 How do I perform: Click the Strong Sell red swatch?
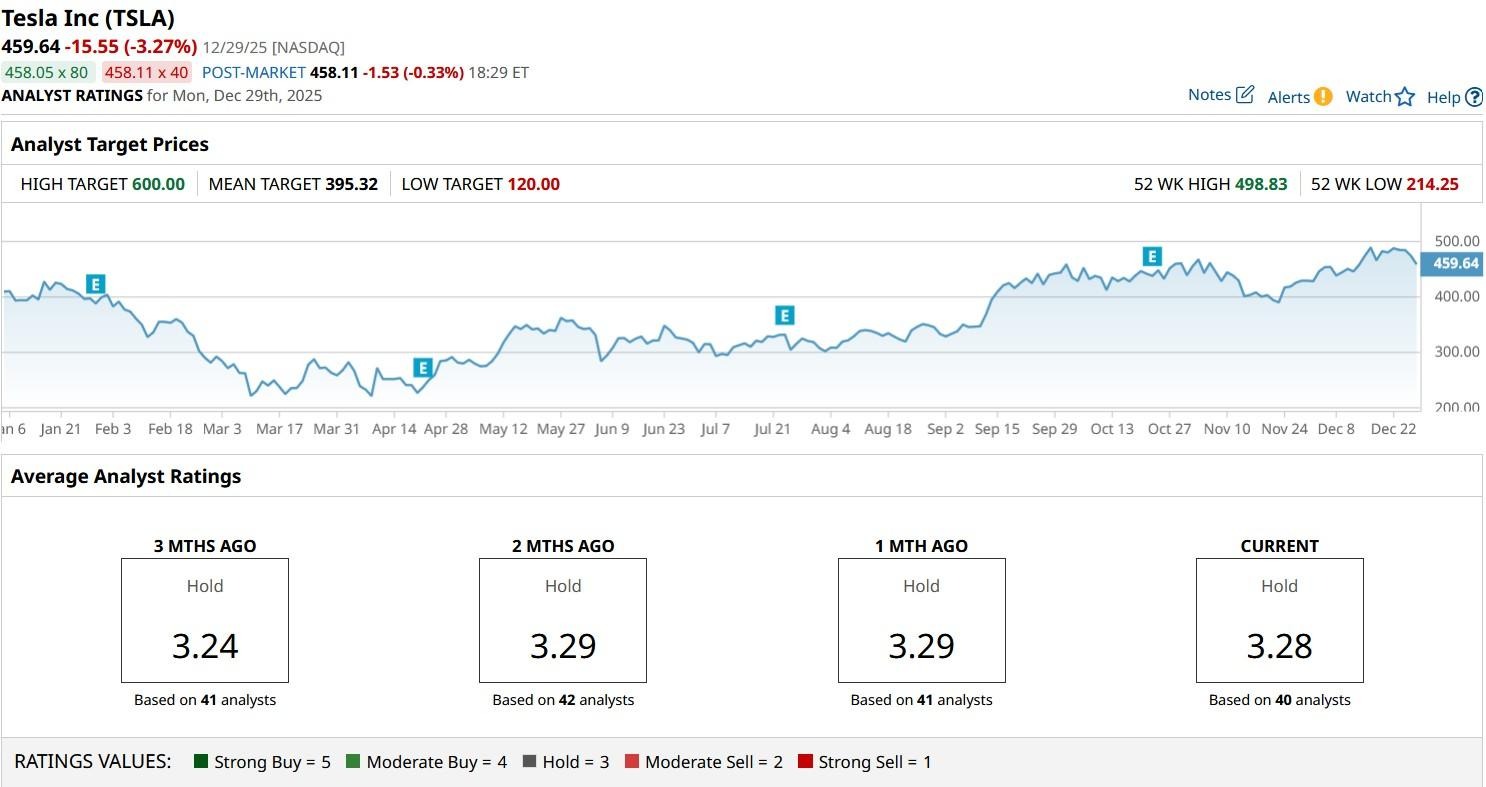805,762
